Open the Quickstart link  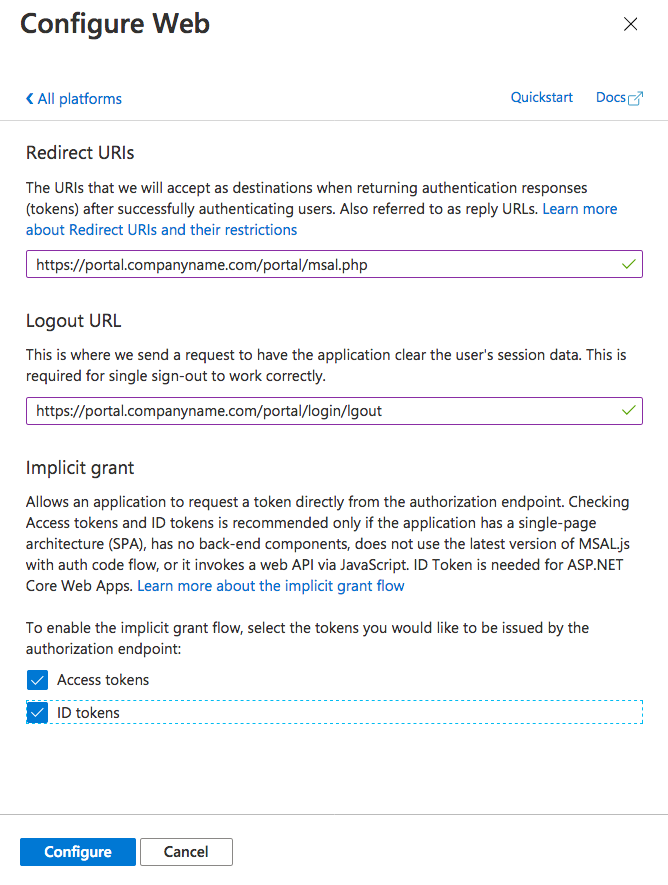[542, 97]
